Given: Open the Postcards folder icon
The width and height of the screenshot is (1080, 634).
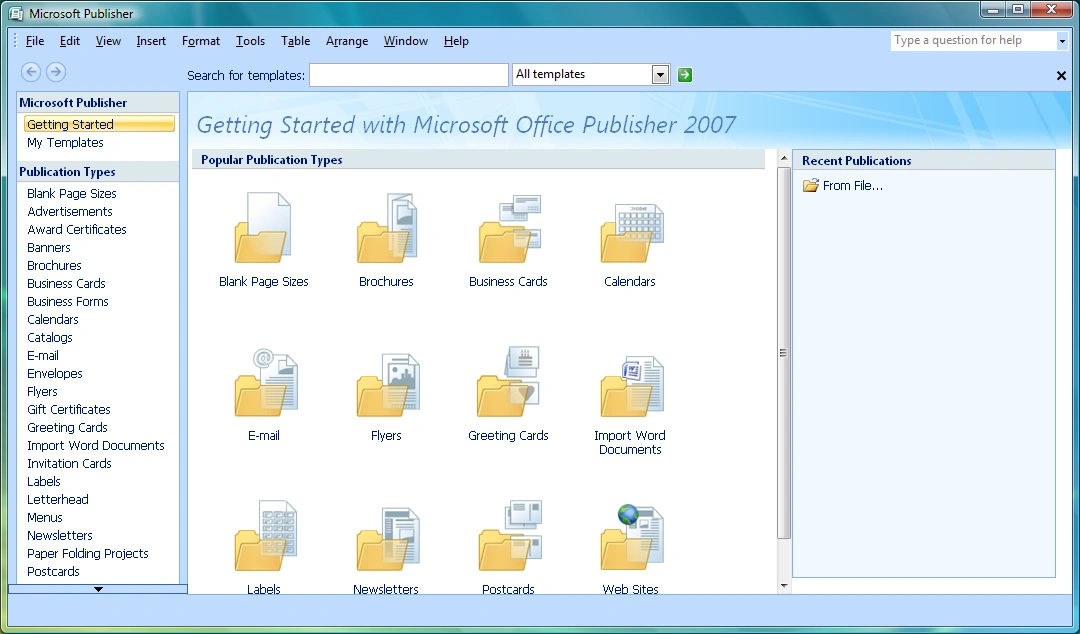Looking at the screenshot, I should [510, 535].
